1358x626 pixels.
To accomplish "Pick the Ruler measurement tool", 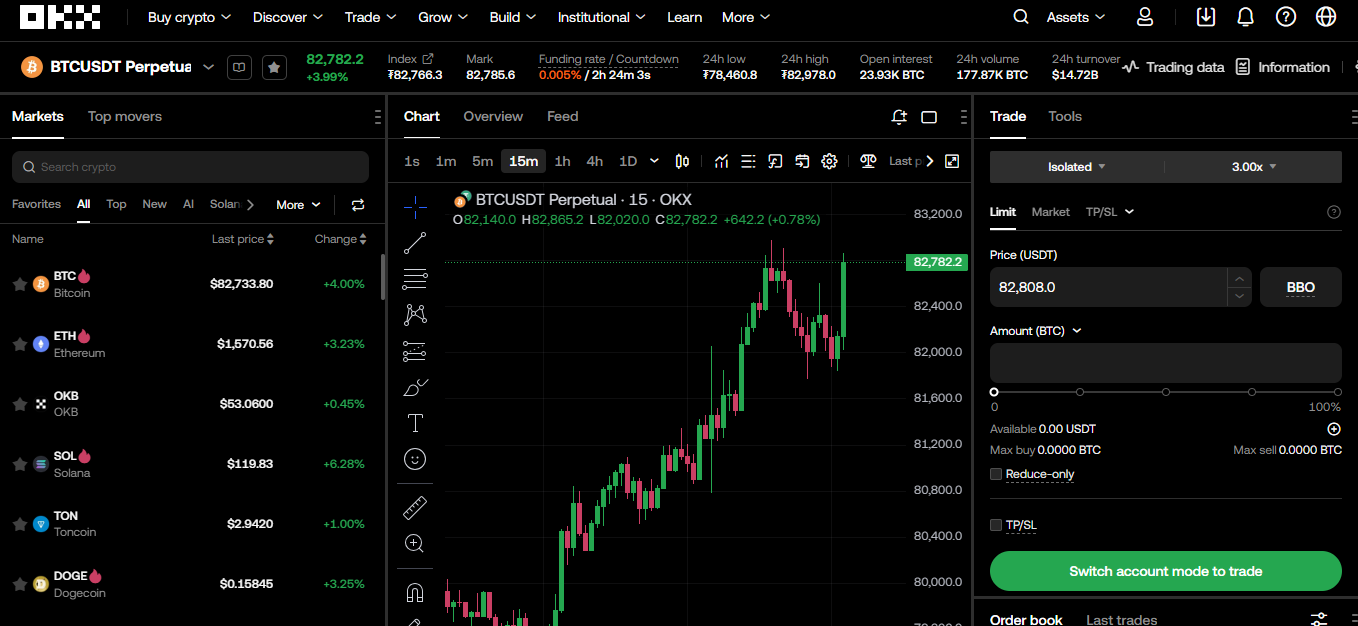I will coord(415,507).
